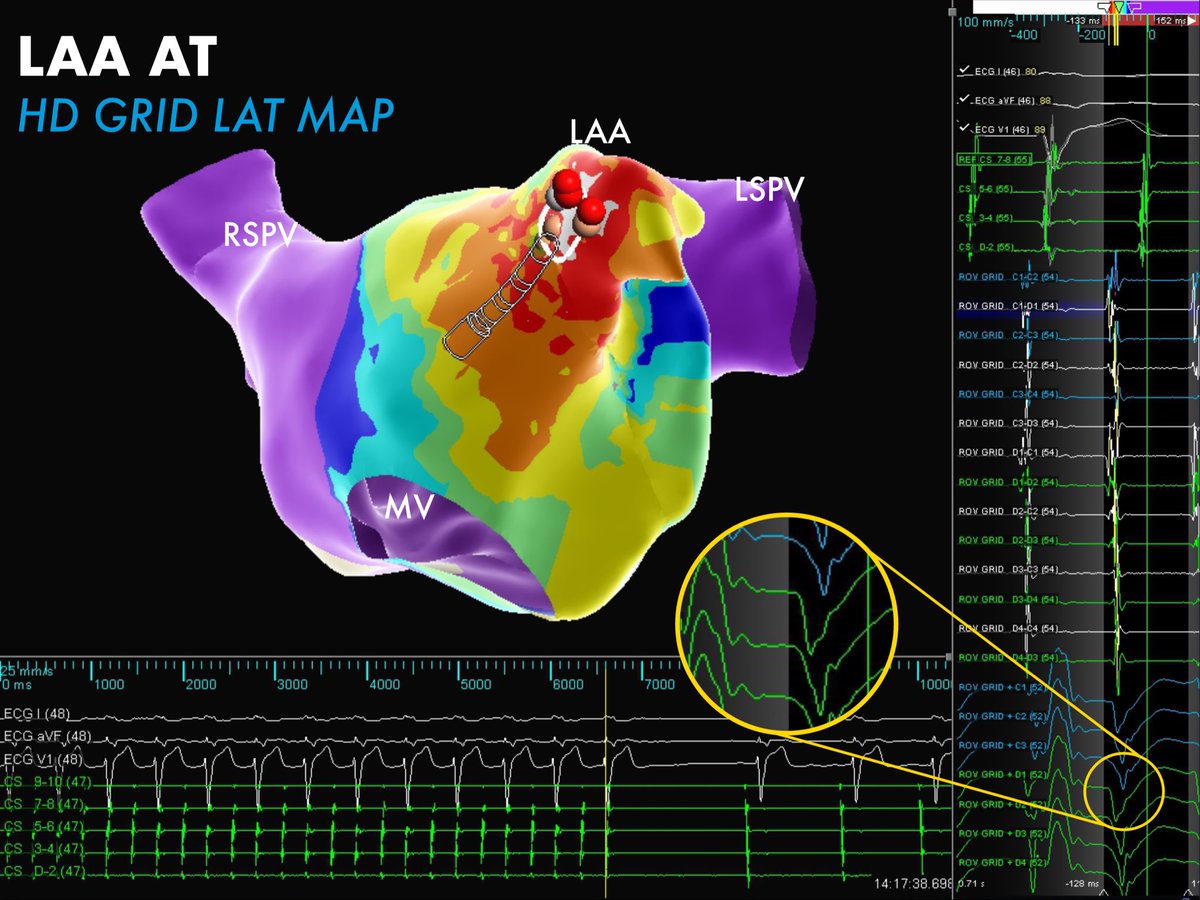The image size is (1200, 900).
Task: Select unipolar ROV GRID + D3 (52) label
Action: (x=1004, y=833)
